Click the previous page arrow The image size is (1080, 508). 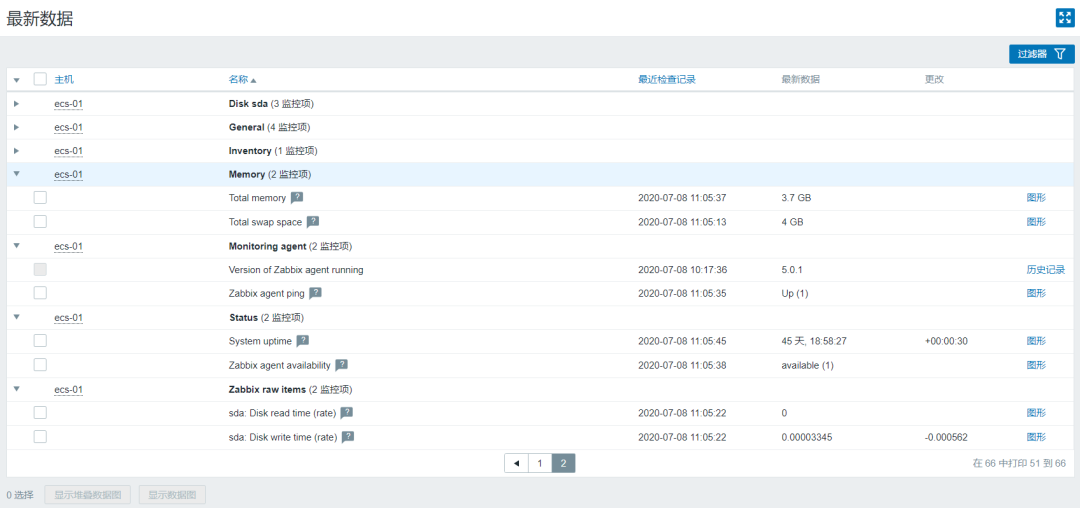[516, 464]
